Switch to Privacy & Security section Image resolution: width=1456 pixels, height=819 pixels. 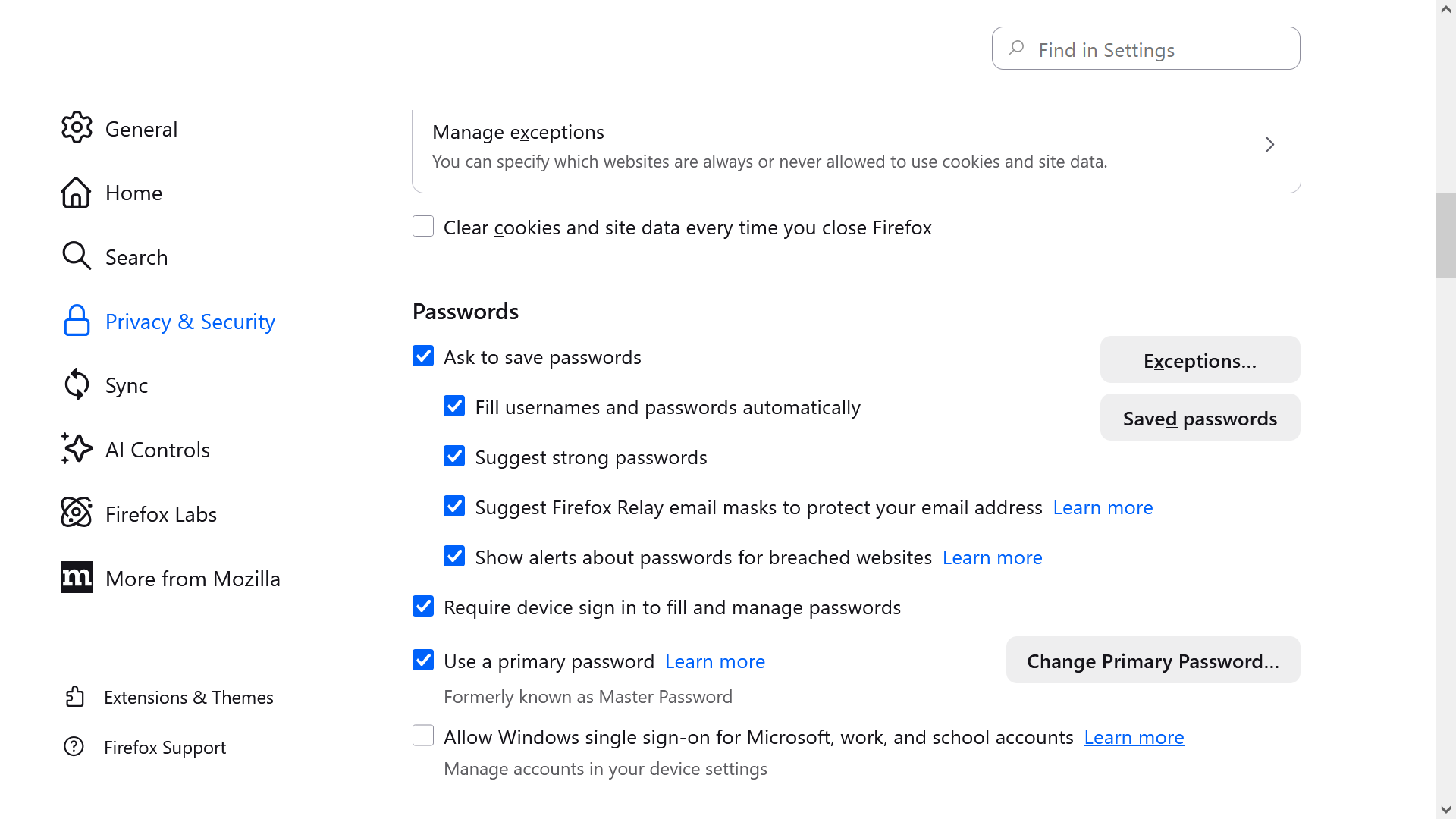pyautogui.click(x=190, y=322)
